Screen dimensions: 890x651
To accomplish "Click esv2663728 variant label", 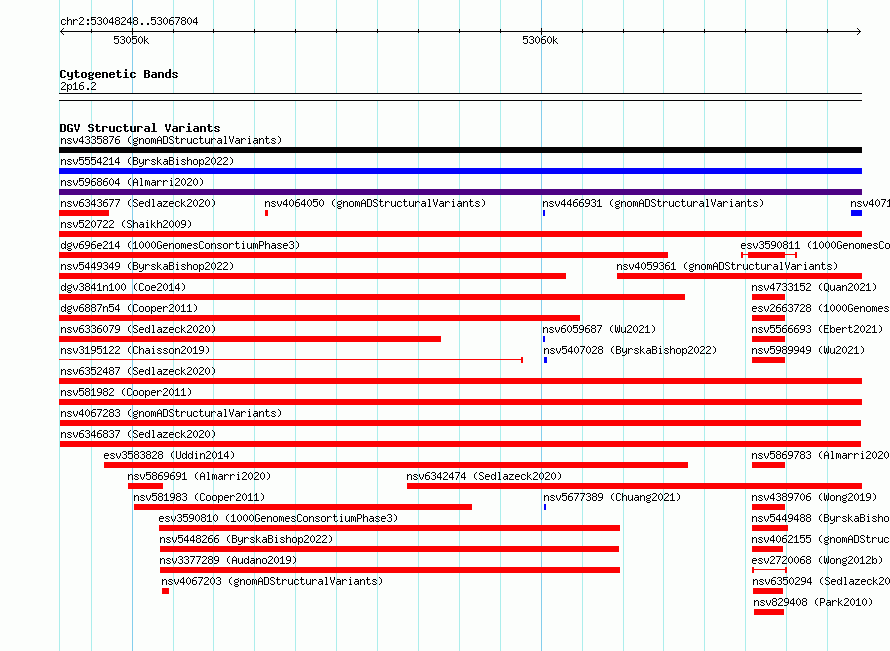I will [x=821, y=308].
